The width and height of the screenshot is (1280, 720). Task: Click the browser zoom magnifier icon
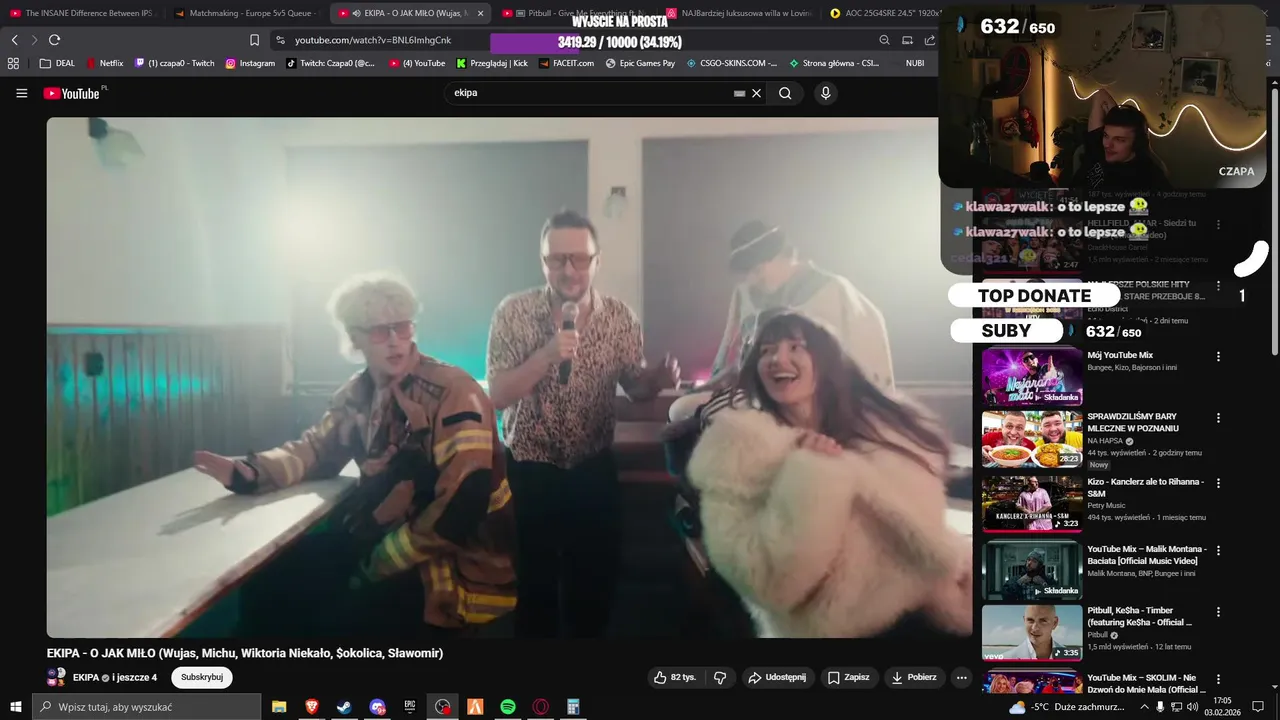point(884,40)
